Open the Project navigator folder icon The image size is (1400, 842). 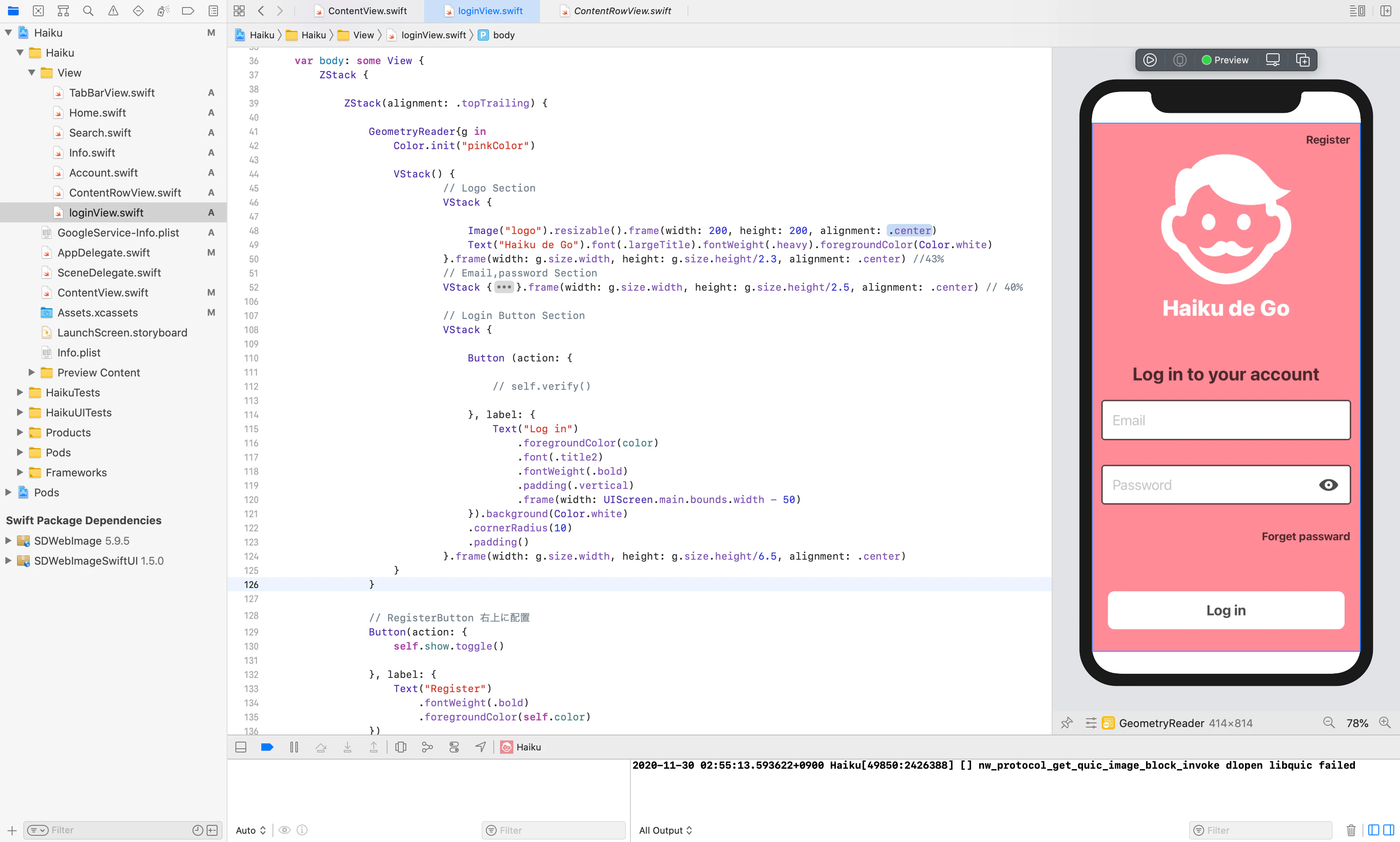coord(13,11)
